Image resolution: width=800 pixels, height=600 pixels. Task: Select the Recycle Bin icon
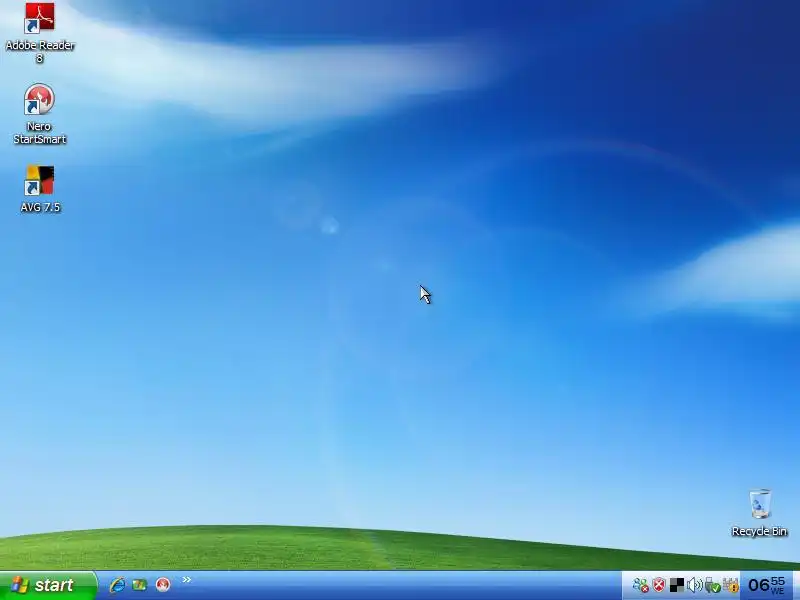(x=759, y=513)
